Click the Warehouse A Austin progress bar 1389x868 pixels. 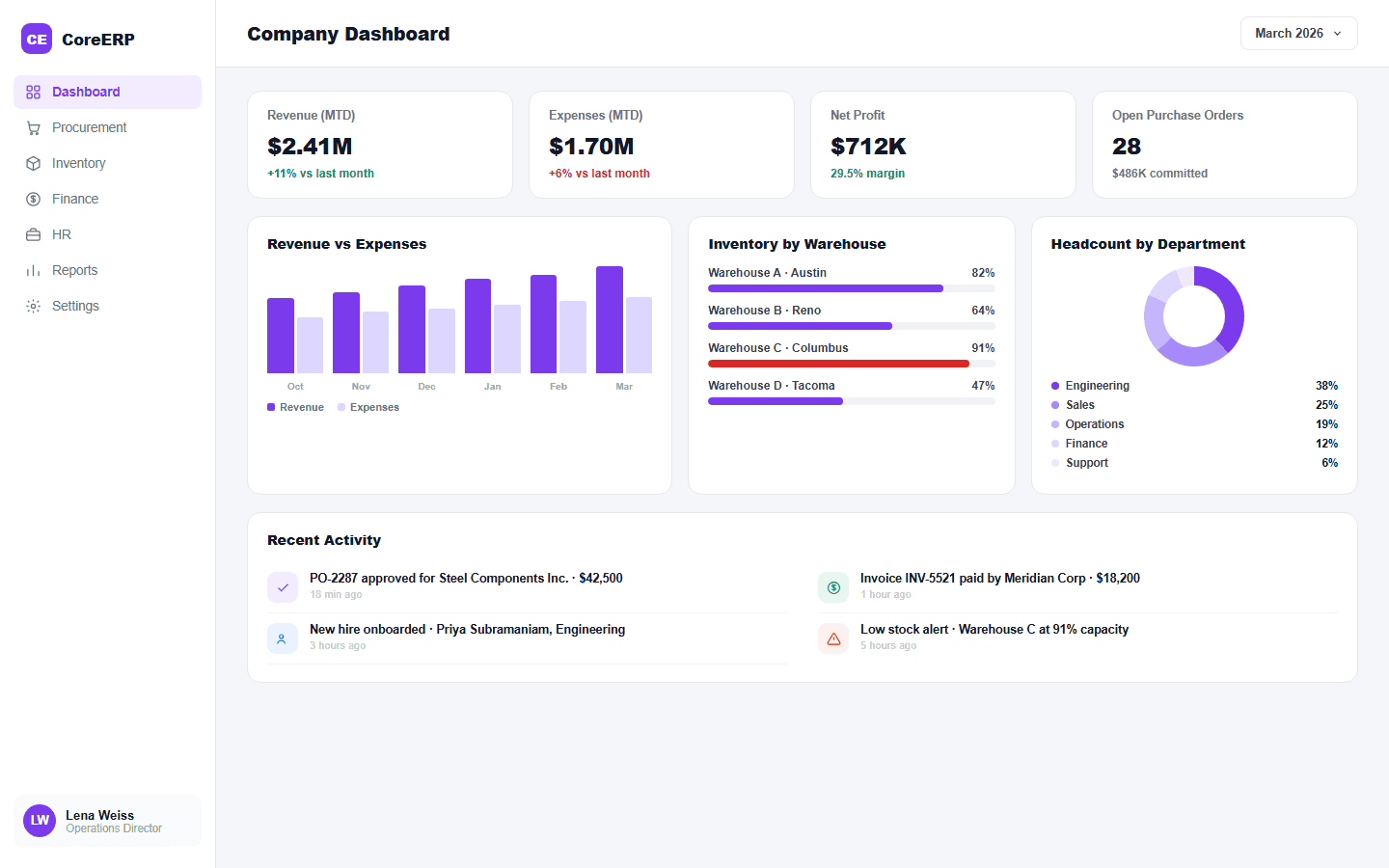tap(852, 288)
